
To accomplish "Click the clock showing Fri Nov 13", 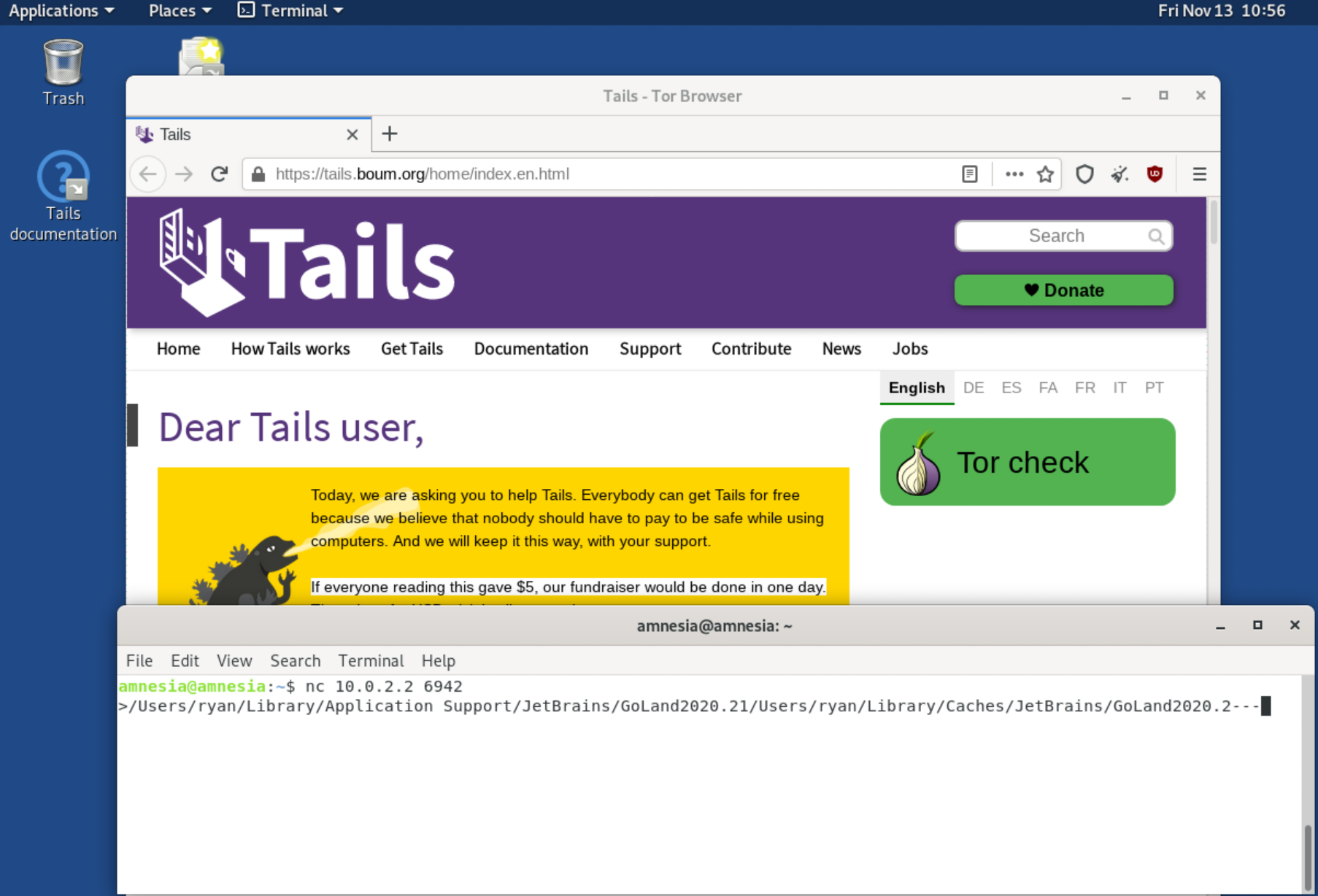I will click(1221, 11).
